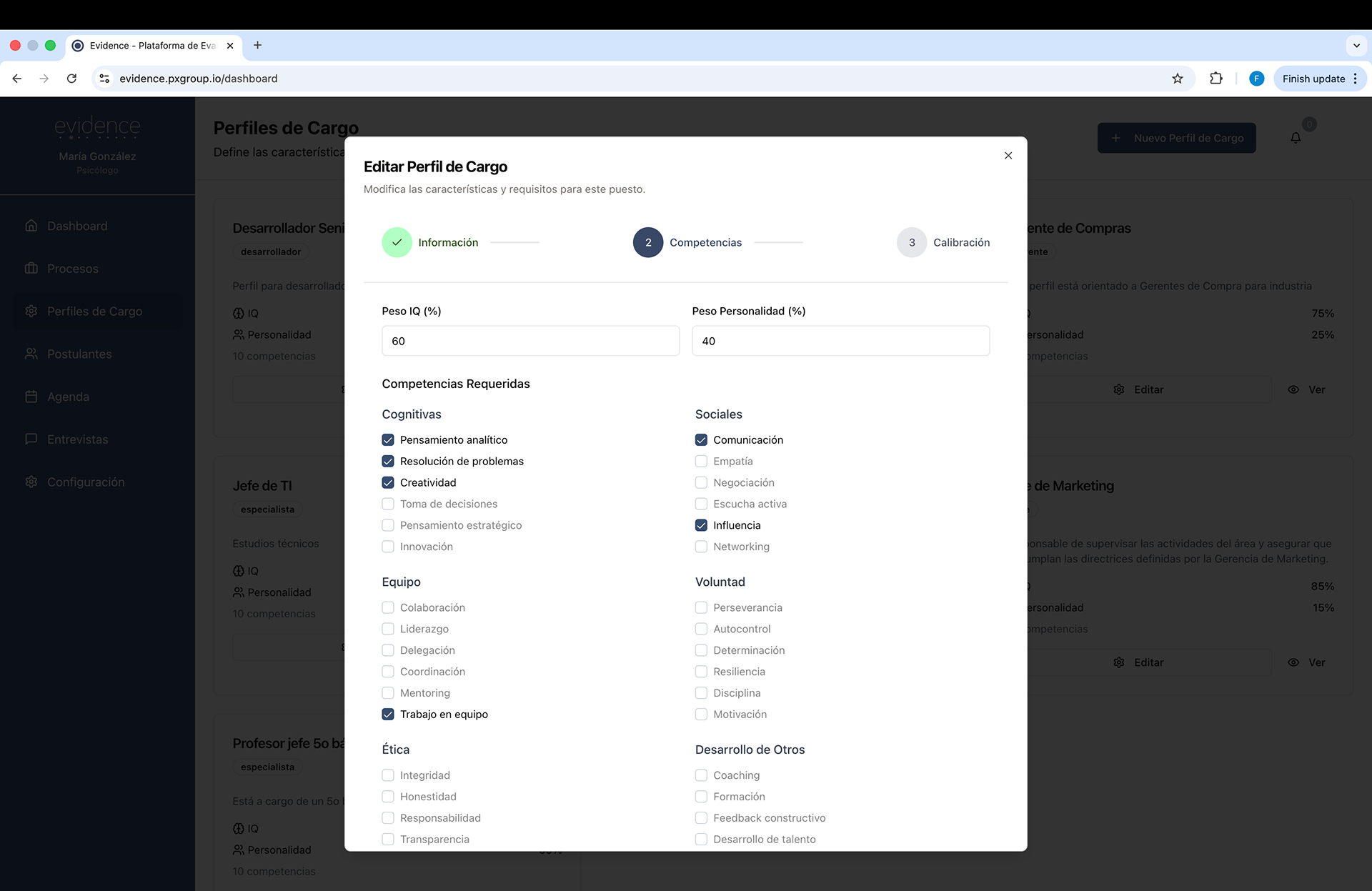Viewport: 1372px width, 891px height.
Task: Click the Postulantes people icon
Action: click(x=31, y=354)
